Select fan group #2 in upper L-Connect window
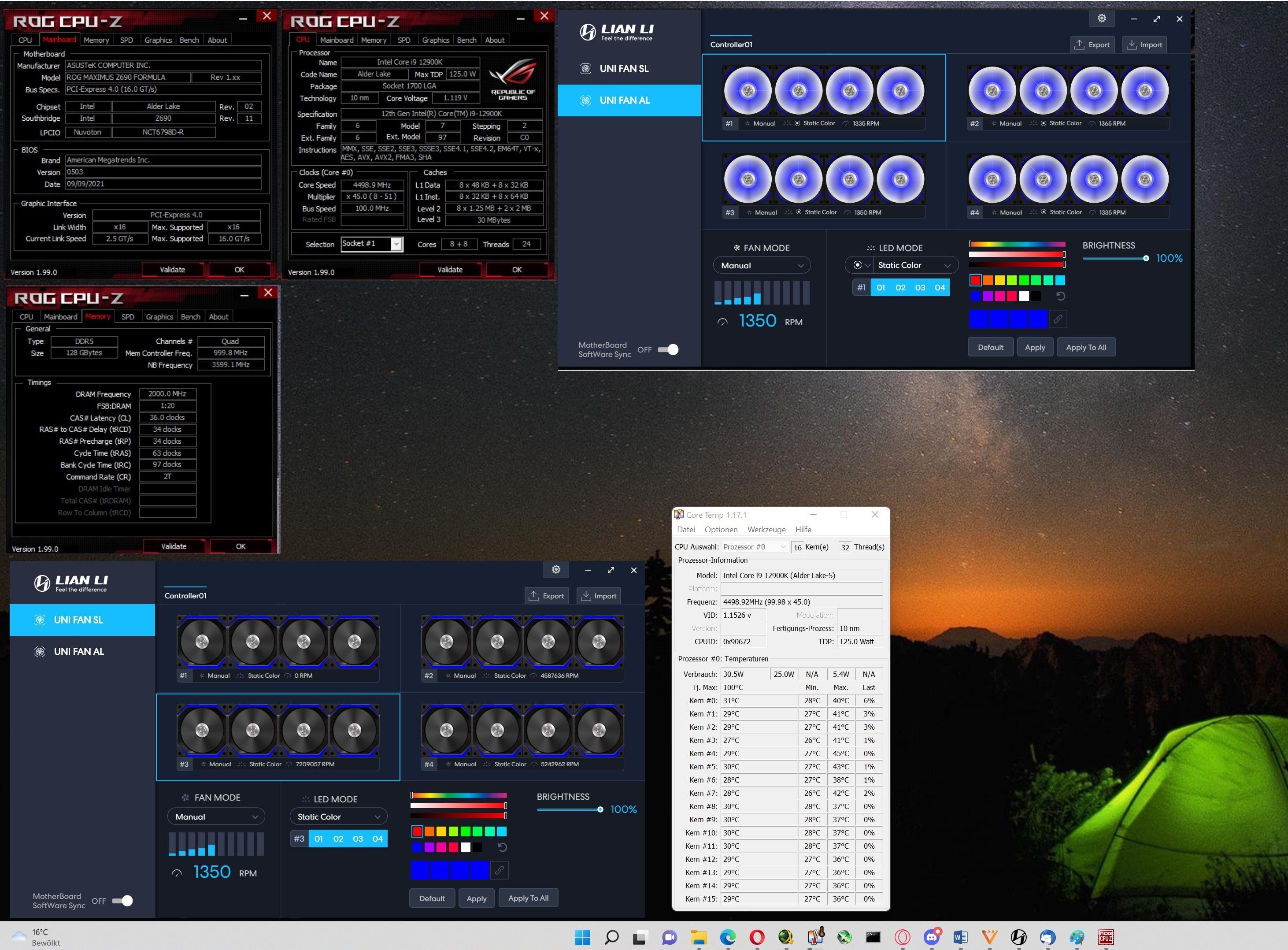 click(x=1068, y=98)
